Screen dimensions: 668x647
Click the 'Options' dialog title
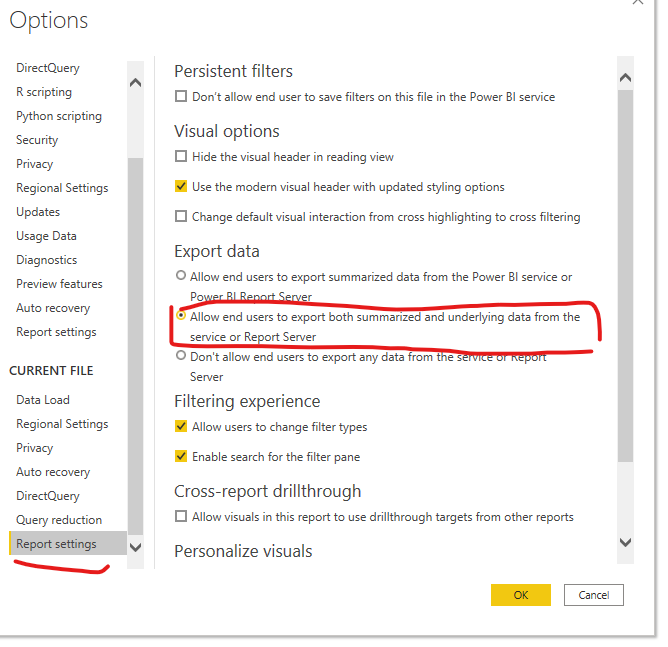point(49,20)
